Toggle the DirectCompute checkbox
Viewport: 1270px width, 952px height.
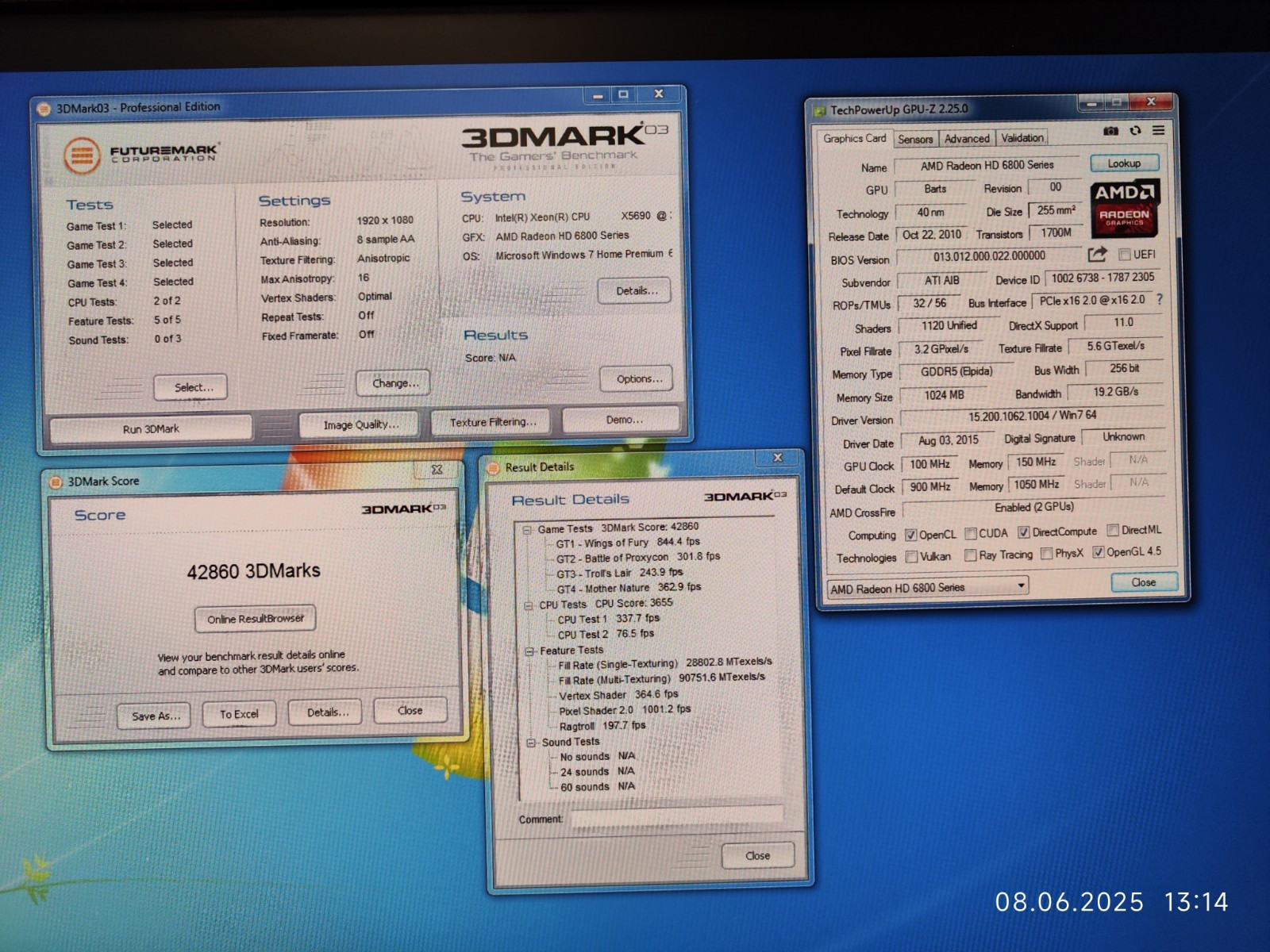[1024, 532]
